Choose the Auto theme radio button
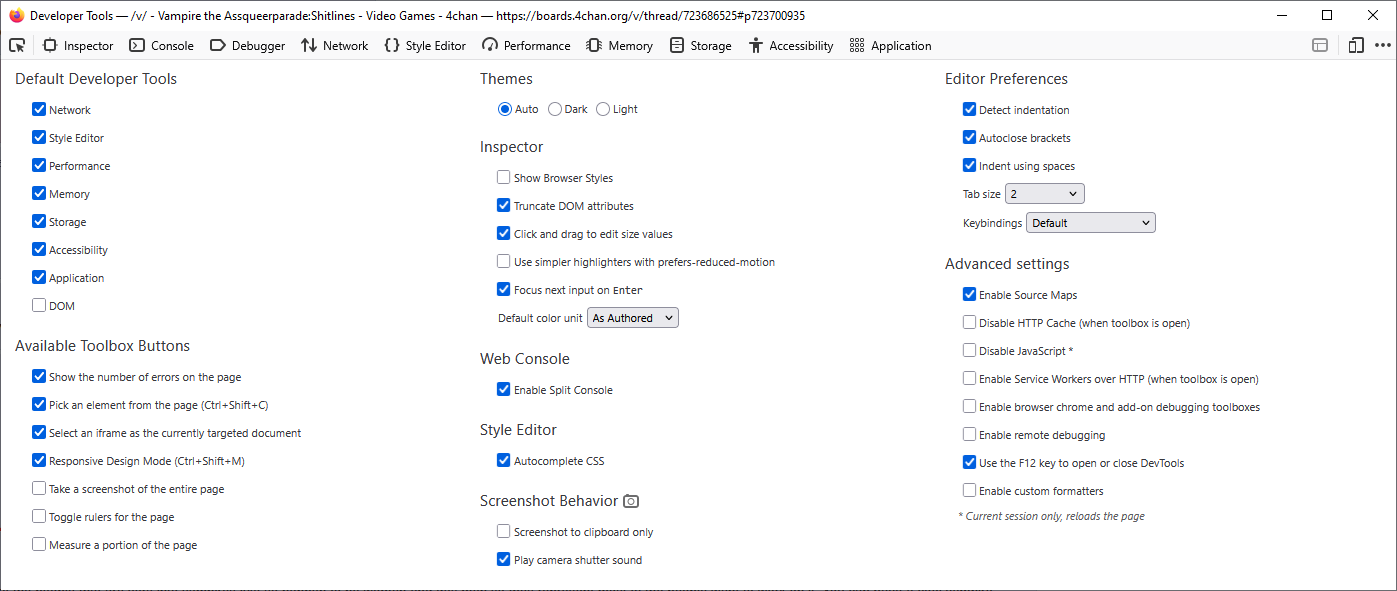 point(505,109)
